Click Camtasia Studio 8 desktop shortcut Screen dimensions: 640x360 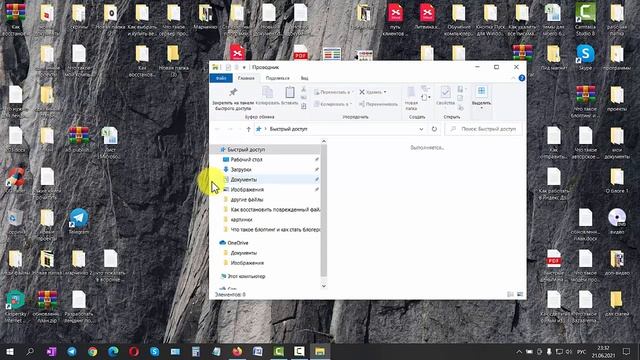pos(585,19)
